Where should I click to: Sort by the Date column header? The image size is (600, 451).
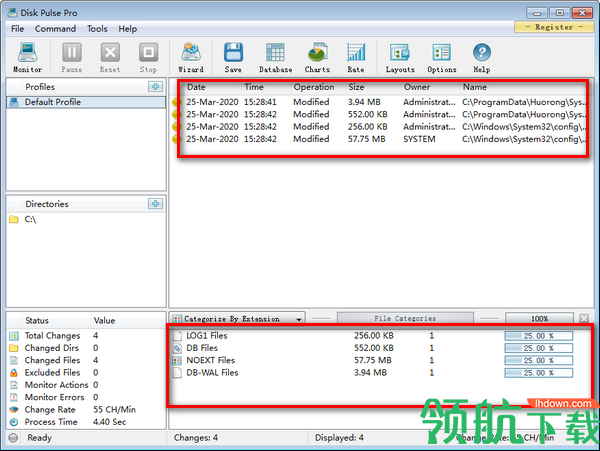[210, 87]
